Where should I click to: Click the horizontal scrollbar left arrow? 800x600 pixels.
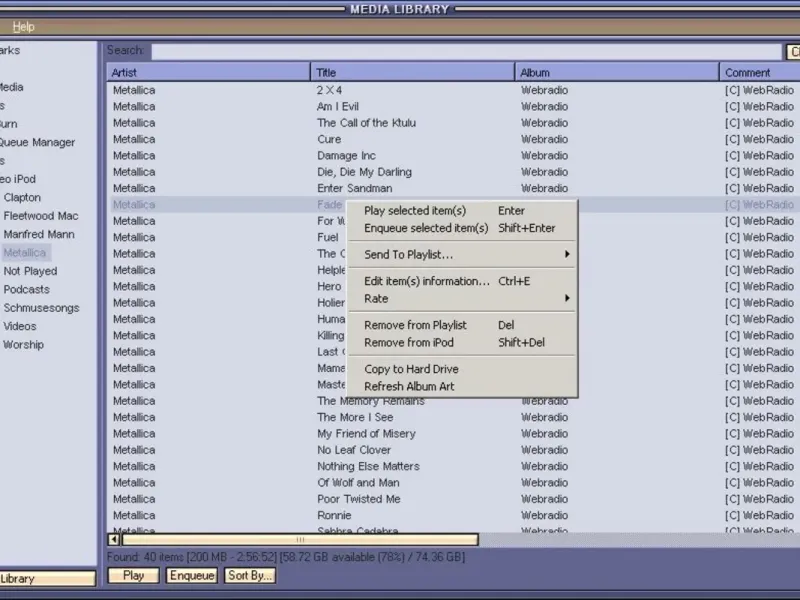point(114,539)
